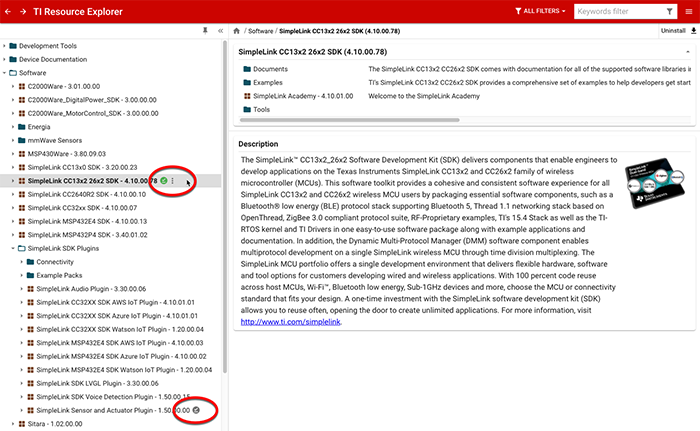700x431 pixels.
Task: Click the Uninstall button
Action: pos(672,32)
